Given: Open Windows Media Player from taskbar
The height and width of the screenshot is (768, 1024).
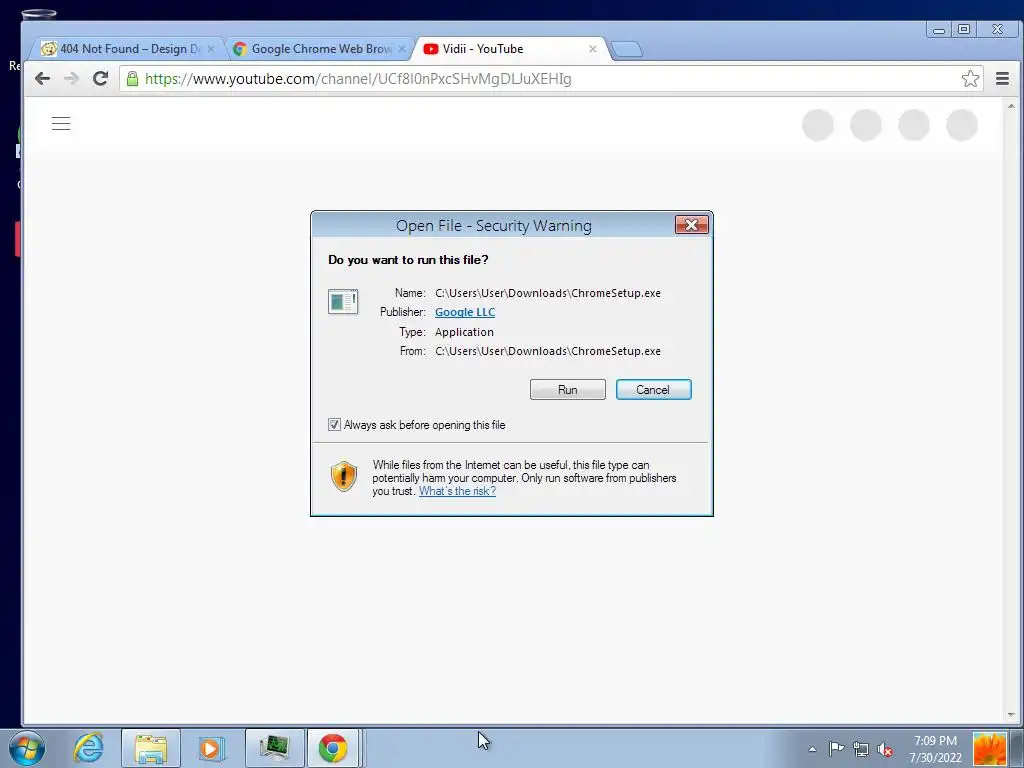Looking at the screenshot, I should (211, 748).
